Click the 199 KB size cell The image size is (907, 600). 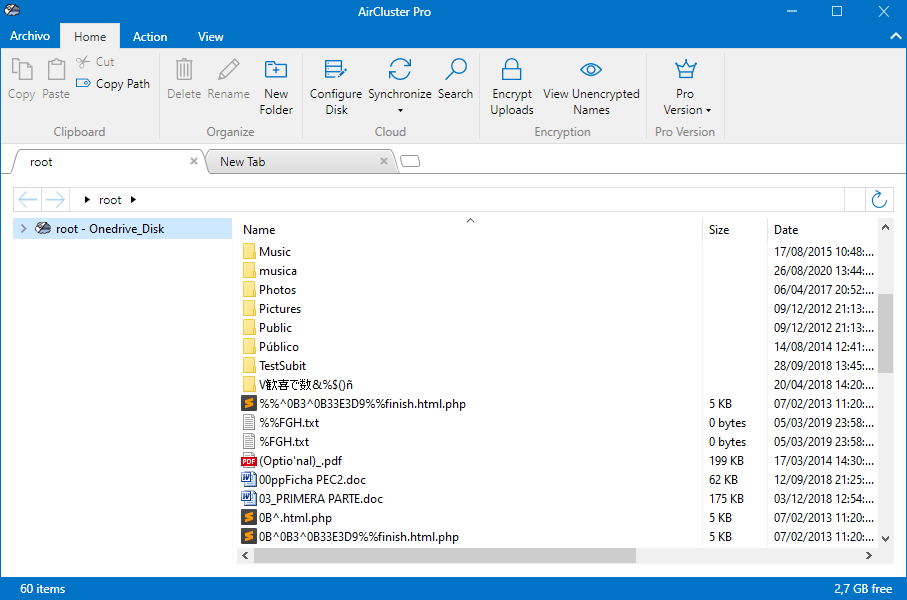click(727, 461)
